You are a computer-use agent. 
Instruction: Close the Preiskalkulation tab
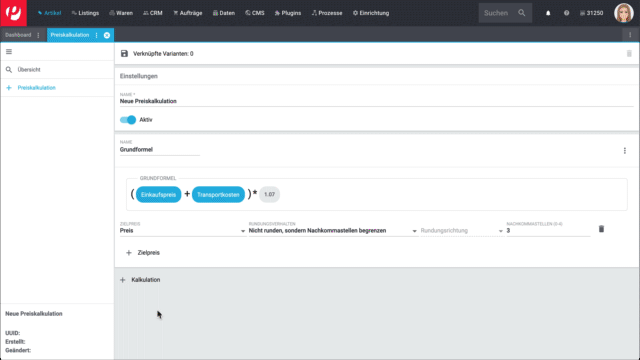click(x=107, y=35)
